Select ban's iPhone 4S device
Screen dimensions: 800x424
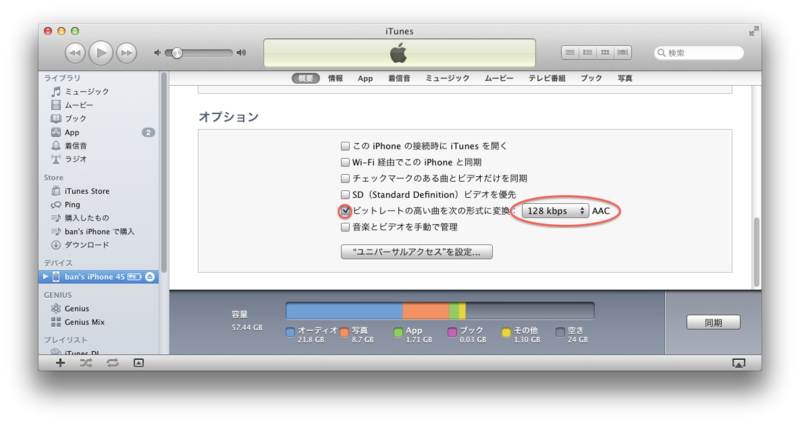pyautogui.click(x=99, y=277)
